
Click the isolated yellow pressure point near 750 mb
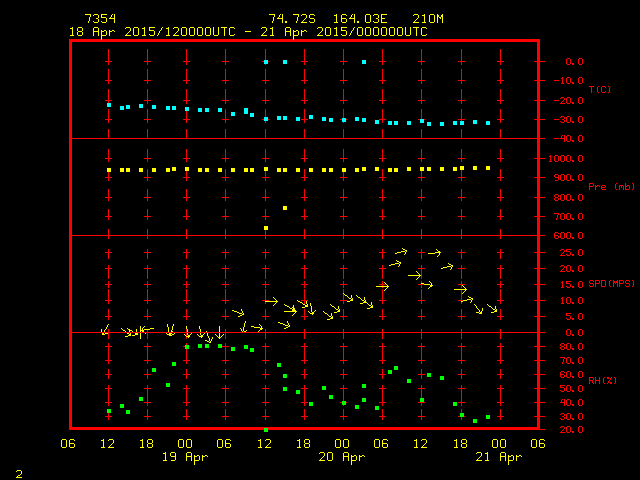pos(285,208)
